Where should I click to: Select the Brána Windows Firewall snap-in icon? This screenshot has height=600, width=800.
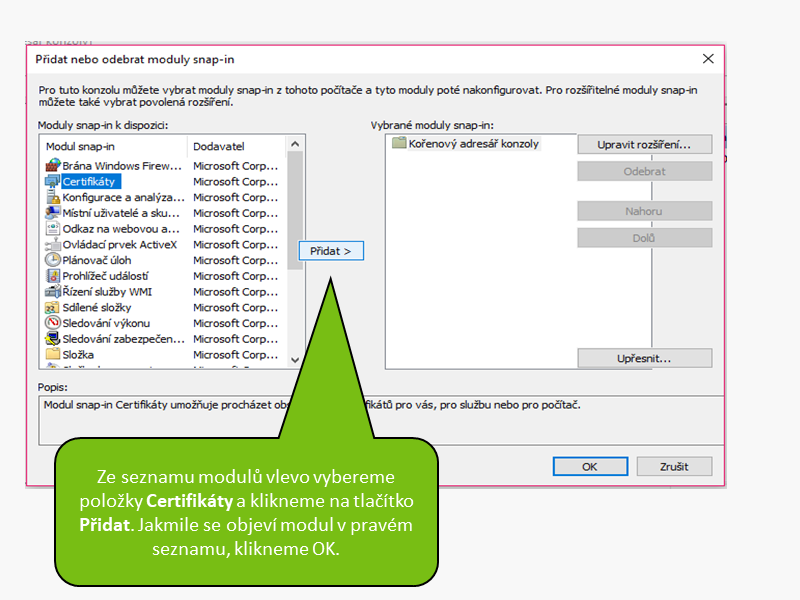(53, 166)
